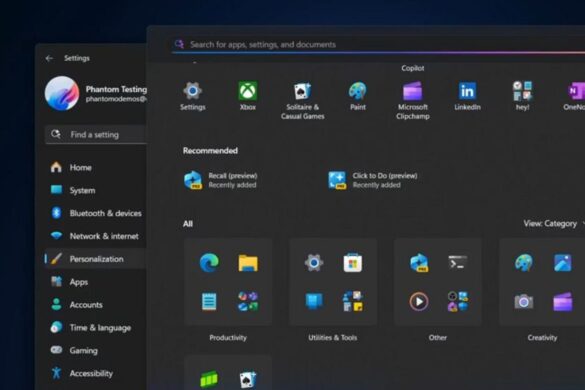
Task: Click the Productivity category label
Action: tap(228, 337)
